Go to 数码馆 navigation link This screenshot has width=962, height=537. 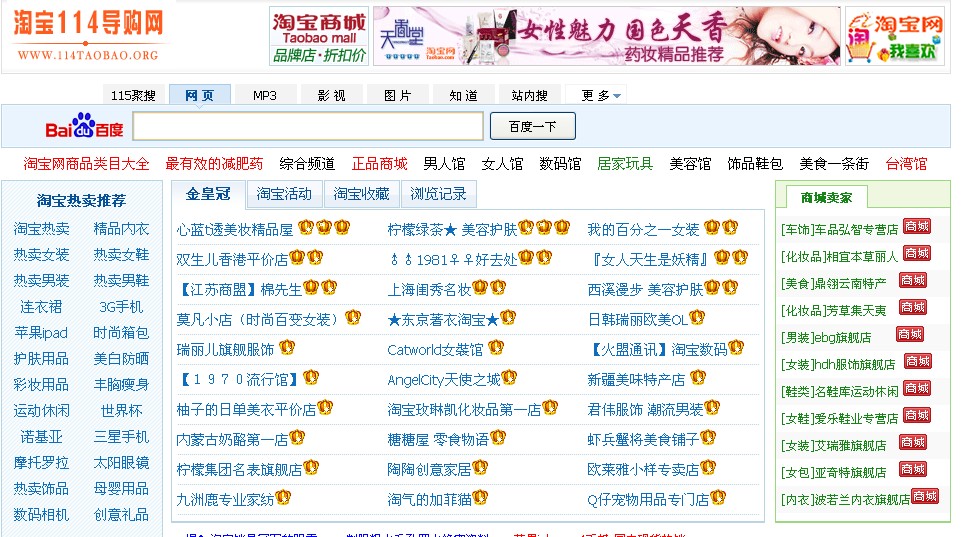(x=560, y=164)
